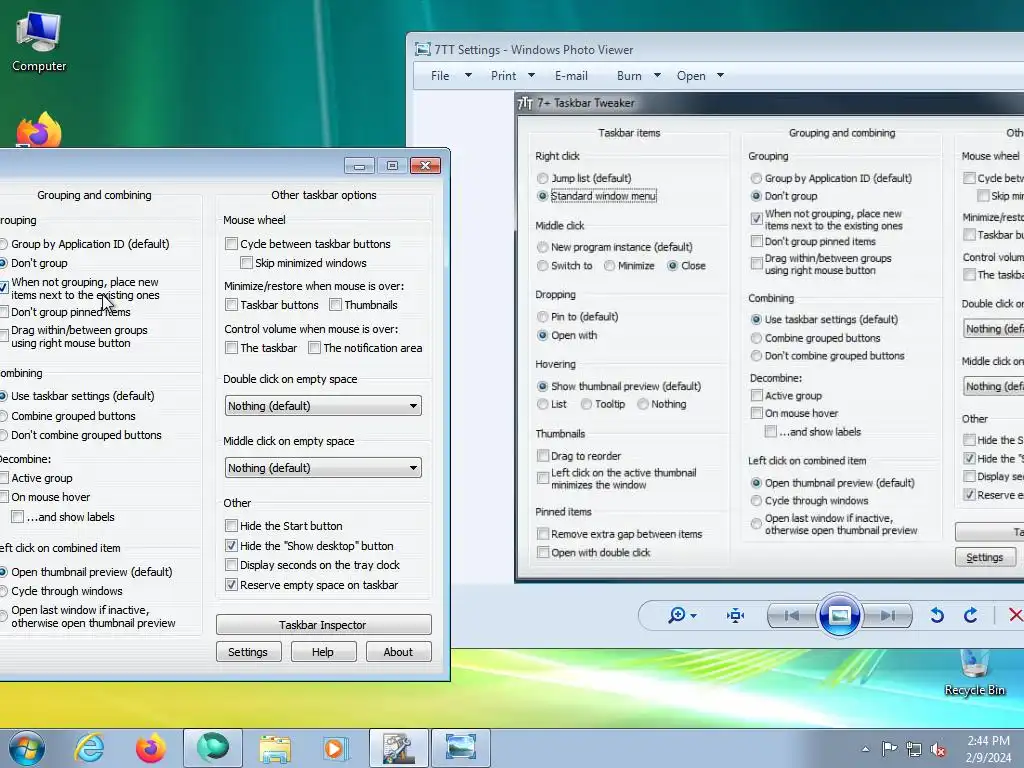Expand Middle click on empty space dropdown
The width and height of the screenshot is (1024, 768).
(x=323, y=468)
